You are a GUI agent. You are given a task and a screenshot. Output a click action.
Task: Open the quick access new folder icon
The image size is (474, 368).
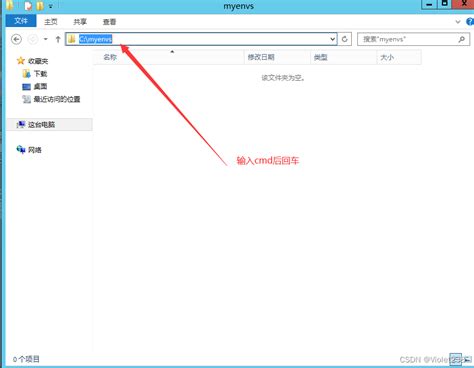[x=40, y=6]
